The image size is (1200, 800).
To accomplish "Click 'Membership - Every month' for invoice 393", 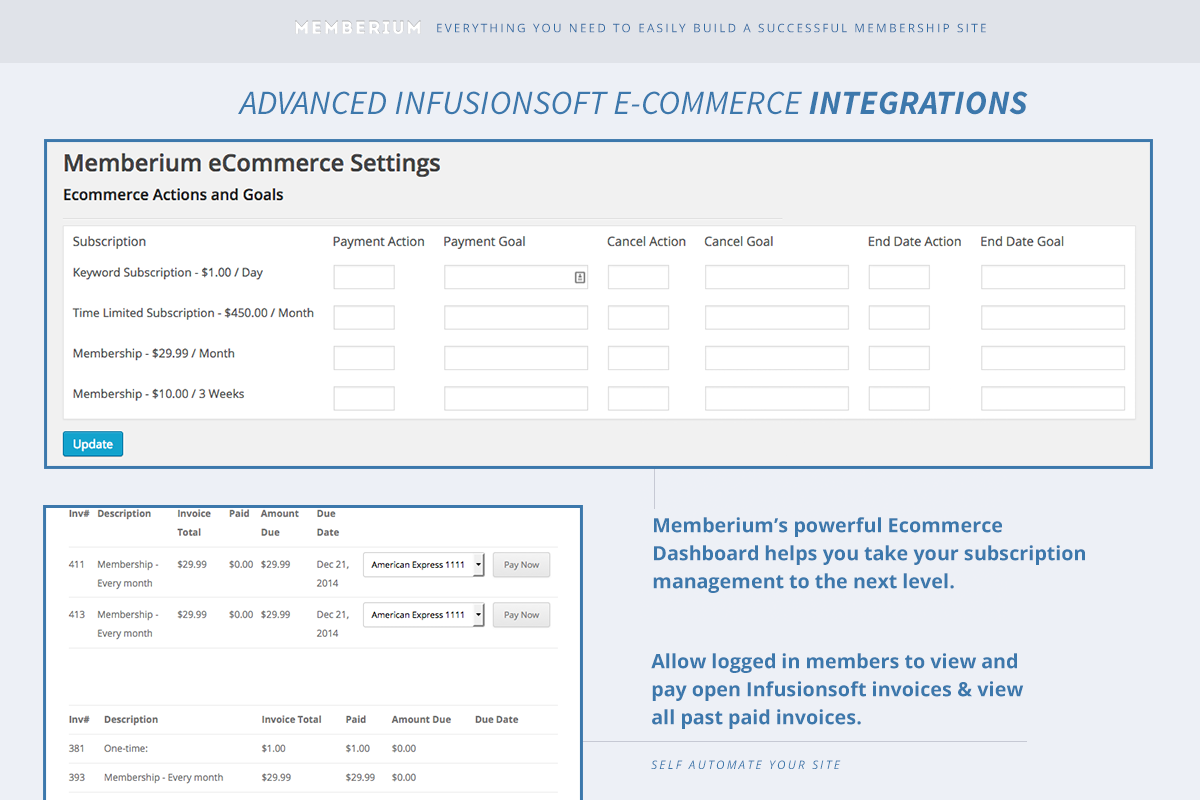I will (x=164, y=777).
